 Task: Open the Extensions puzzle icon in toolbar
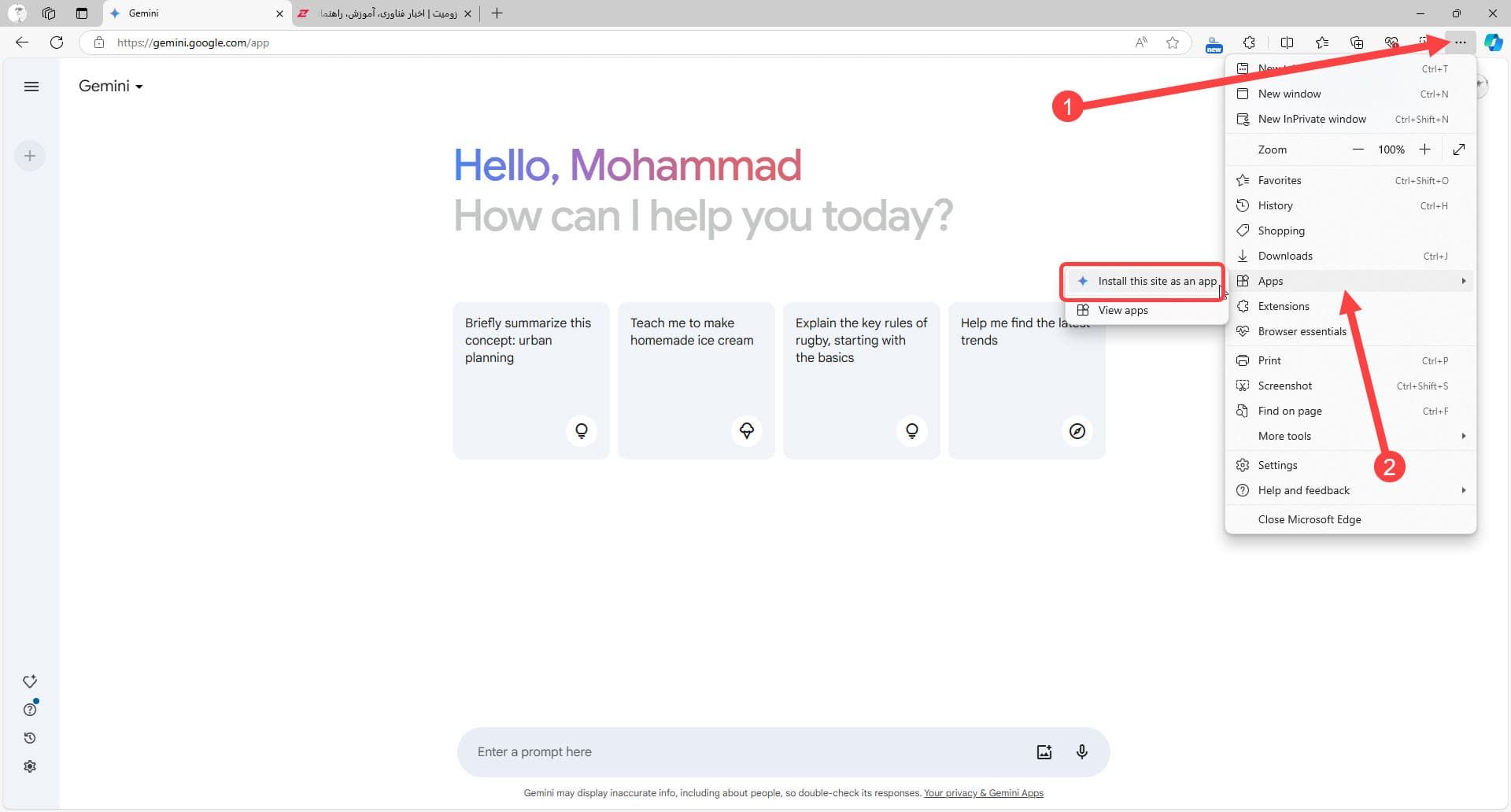click(x=1249, y=42)
